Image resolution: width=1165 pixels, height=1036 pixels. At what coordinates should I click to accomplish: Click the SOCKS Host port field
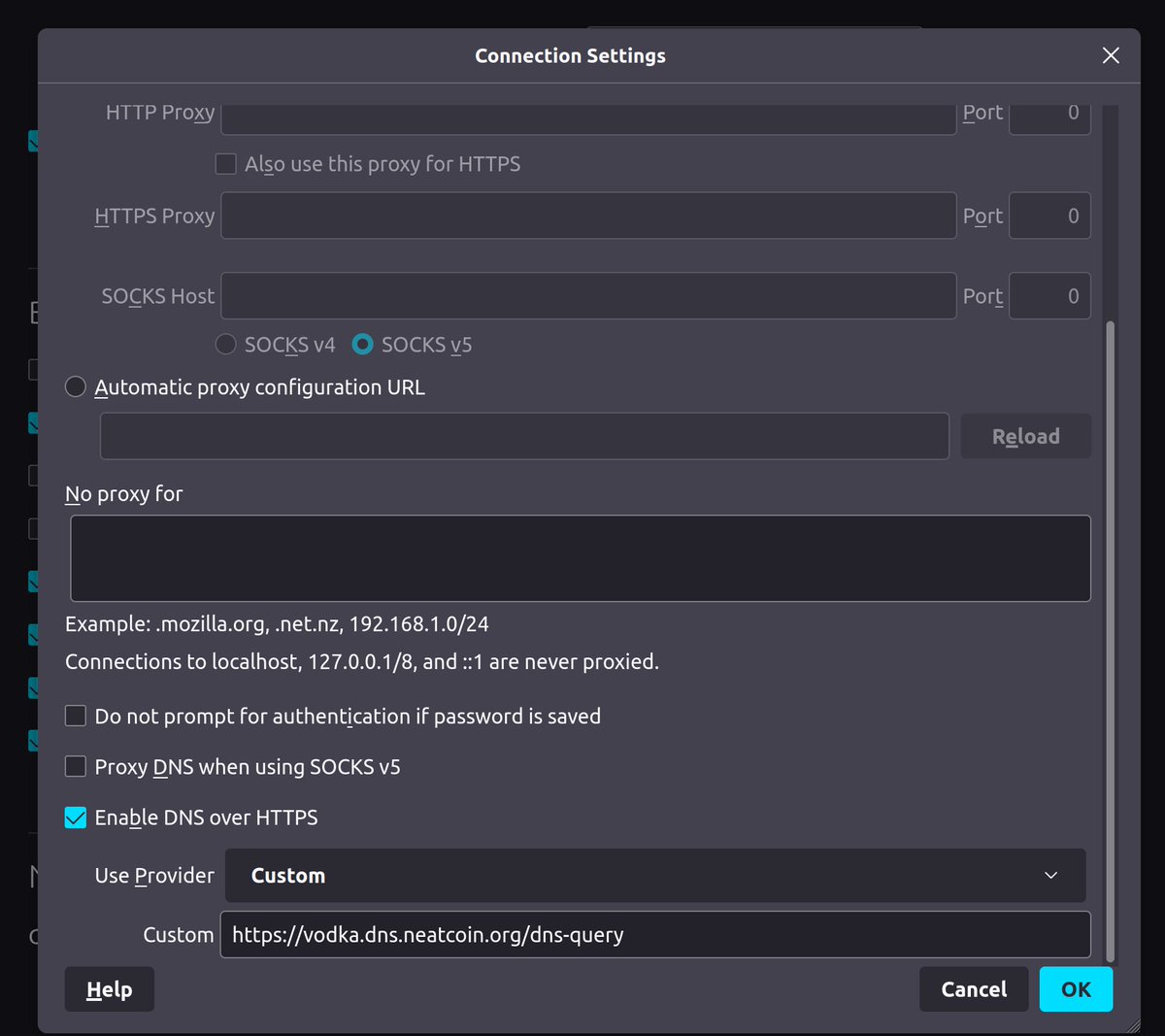(x=1049, y=296)
